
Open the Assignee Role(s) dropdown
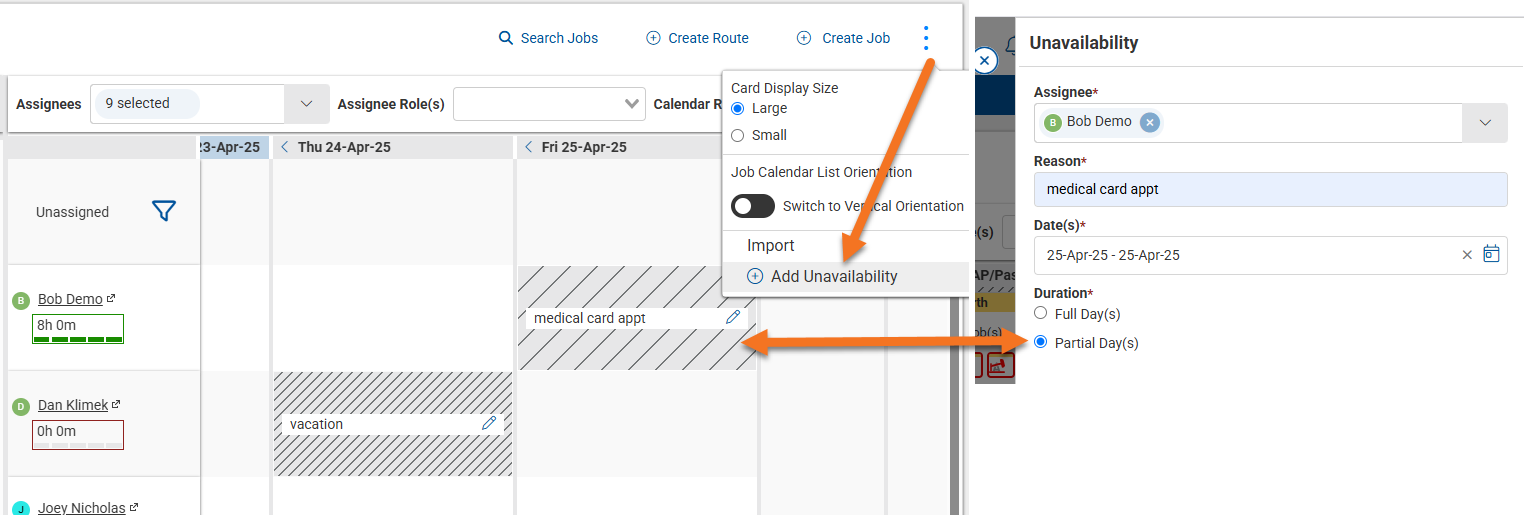click(549, 103)
